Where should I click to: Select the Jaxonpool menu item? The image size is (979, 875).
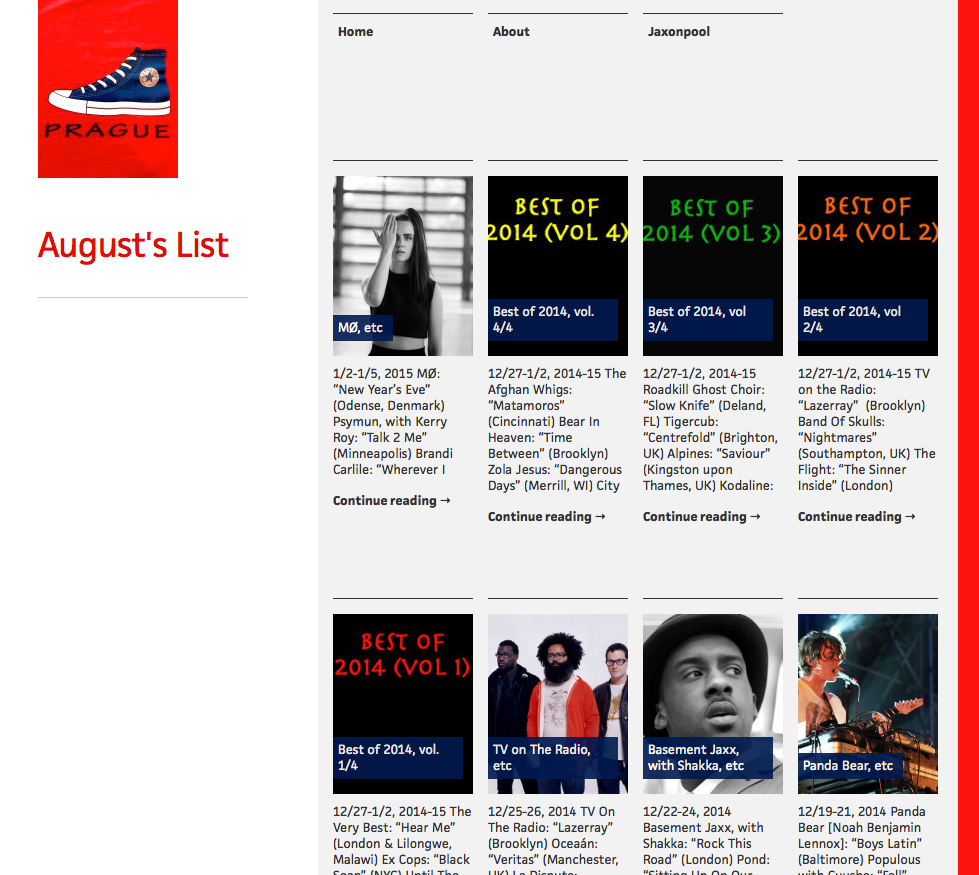678,32
